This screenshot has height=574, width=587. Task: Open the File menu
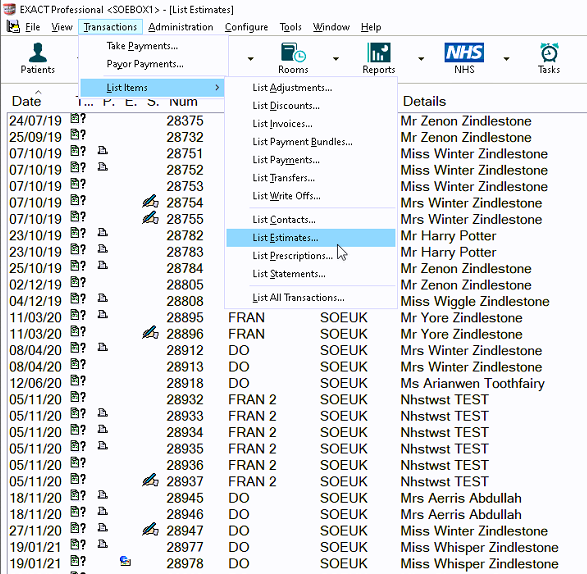coord(32,27)
